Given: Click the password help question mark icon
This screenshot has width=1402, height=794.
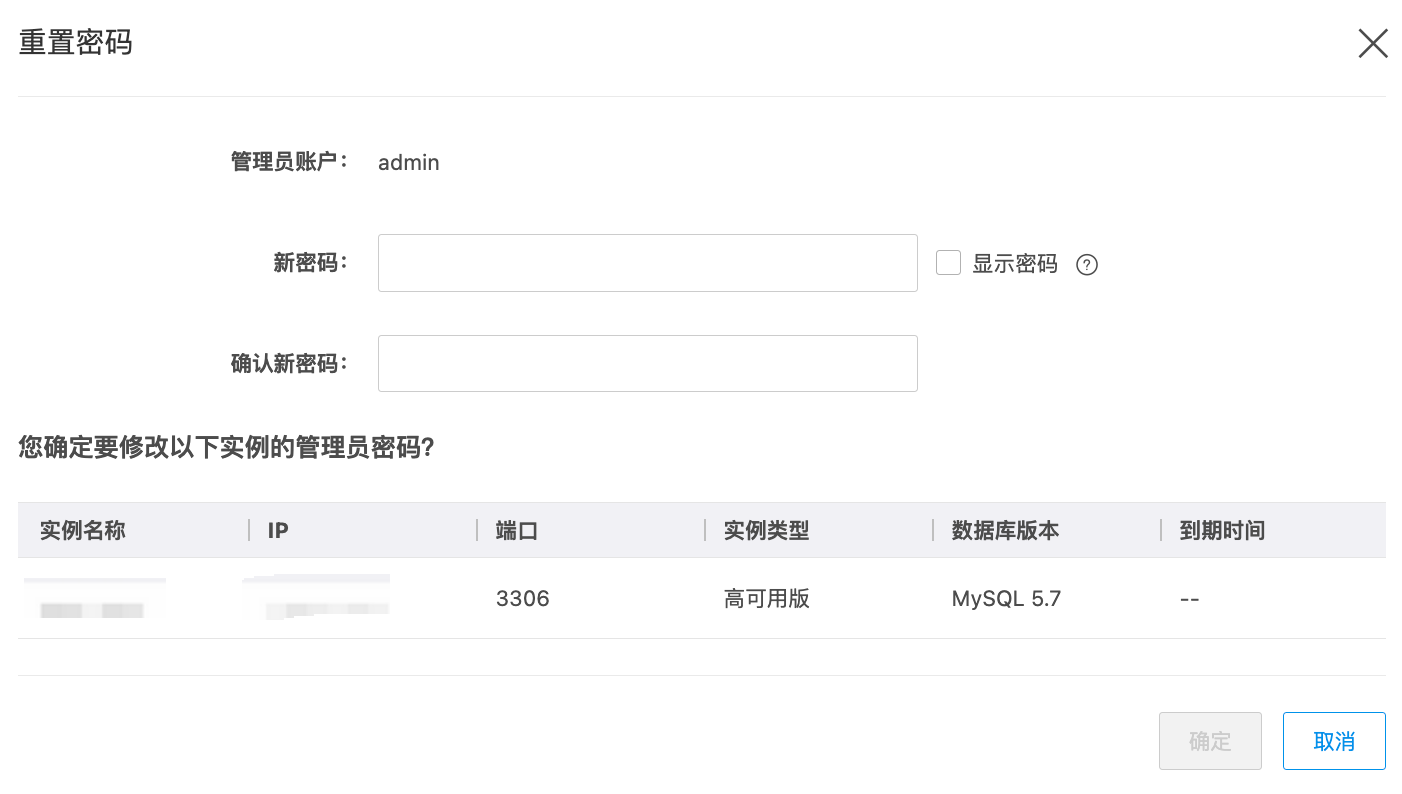Looking at the screenshot, I should pos(1087,265).
